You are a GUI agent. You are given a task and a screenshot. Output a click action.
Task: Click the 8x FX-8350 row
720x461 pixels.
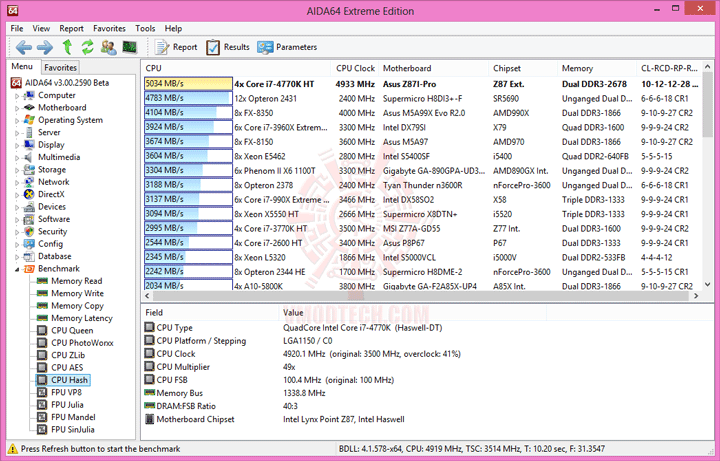(422, 113)
